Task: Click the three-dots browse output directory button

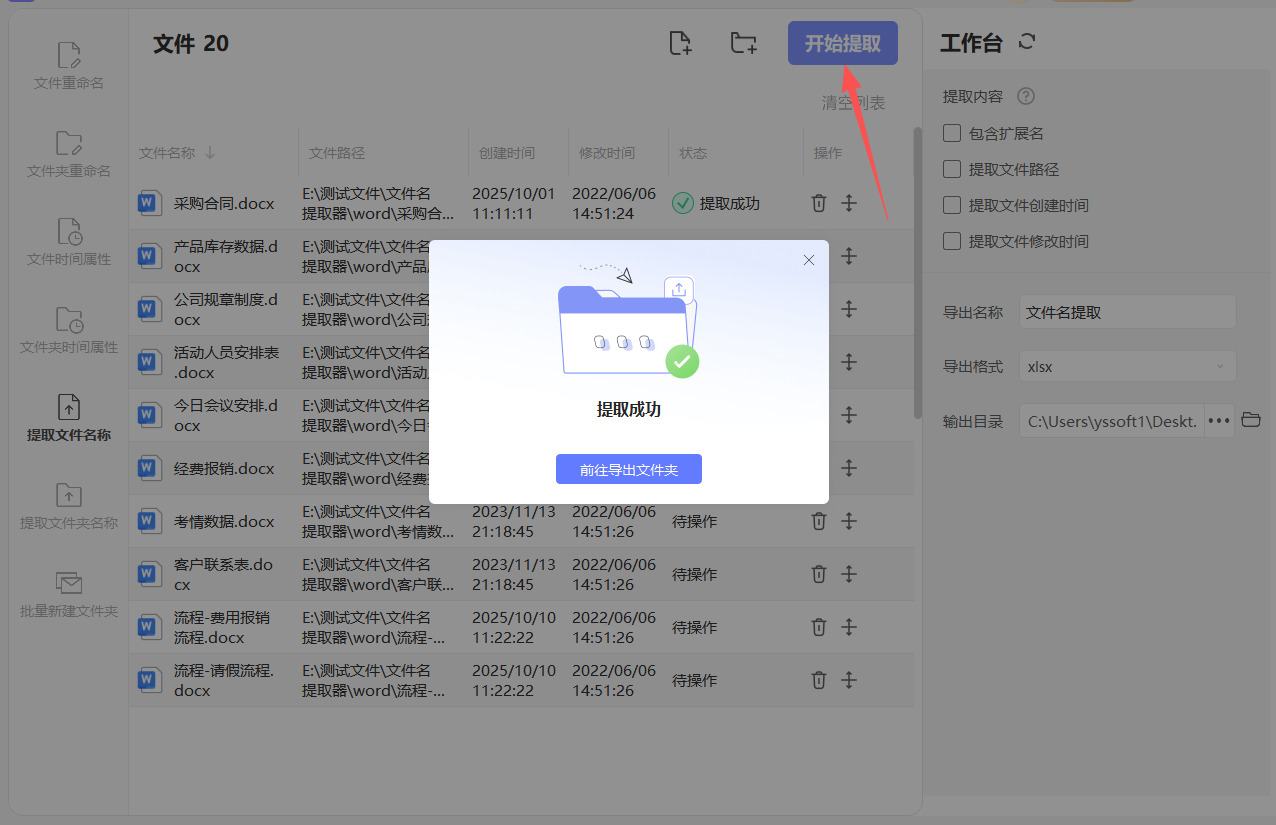Action: tap(1218, 421)
